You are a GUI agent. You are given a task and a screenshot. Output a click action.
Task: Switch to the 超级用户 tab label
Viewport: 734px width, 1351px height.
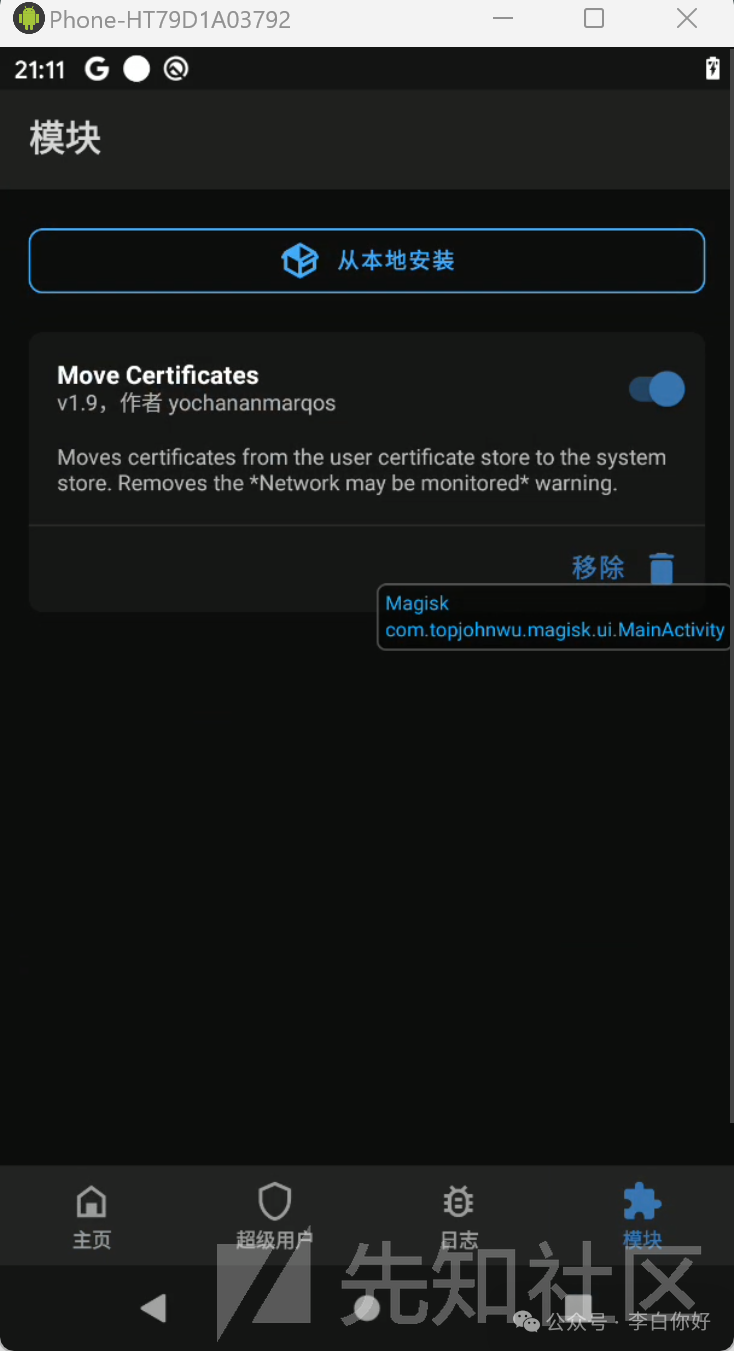pos(275,1240)
